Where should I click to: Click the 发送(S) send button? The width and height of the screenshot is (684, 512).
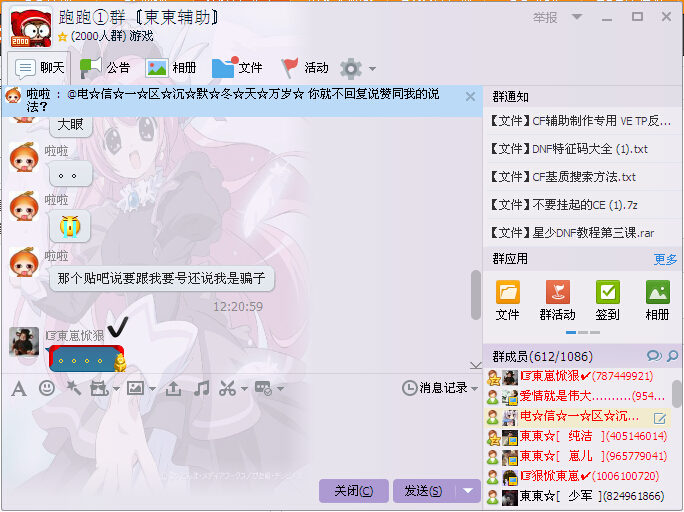click(x=424, y=491)
